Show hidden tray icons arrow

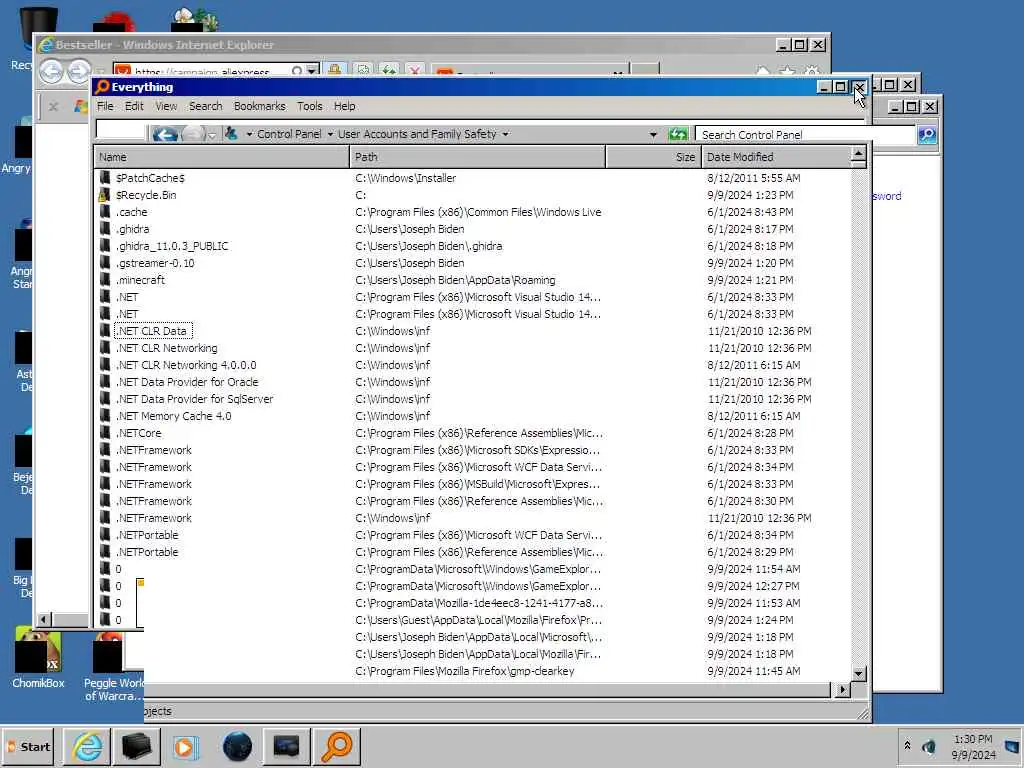[907, 745]
